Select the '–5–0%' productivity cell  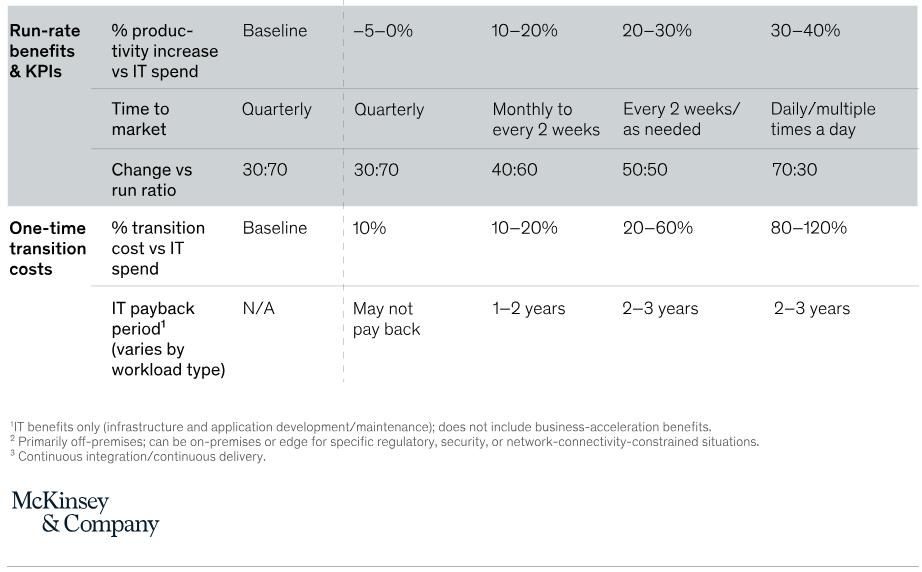[x=383, y=31]
